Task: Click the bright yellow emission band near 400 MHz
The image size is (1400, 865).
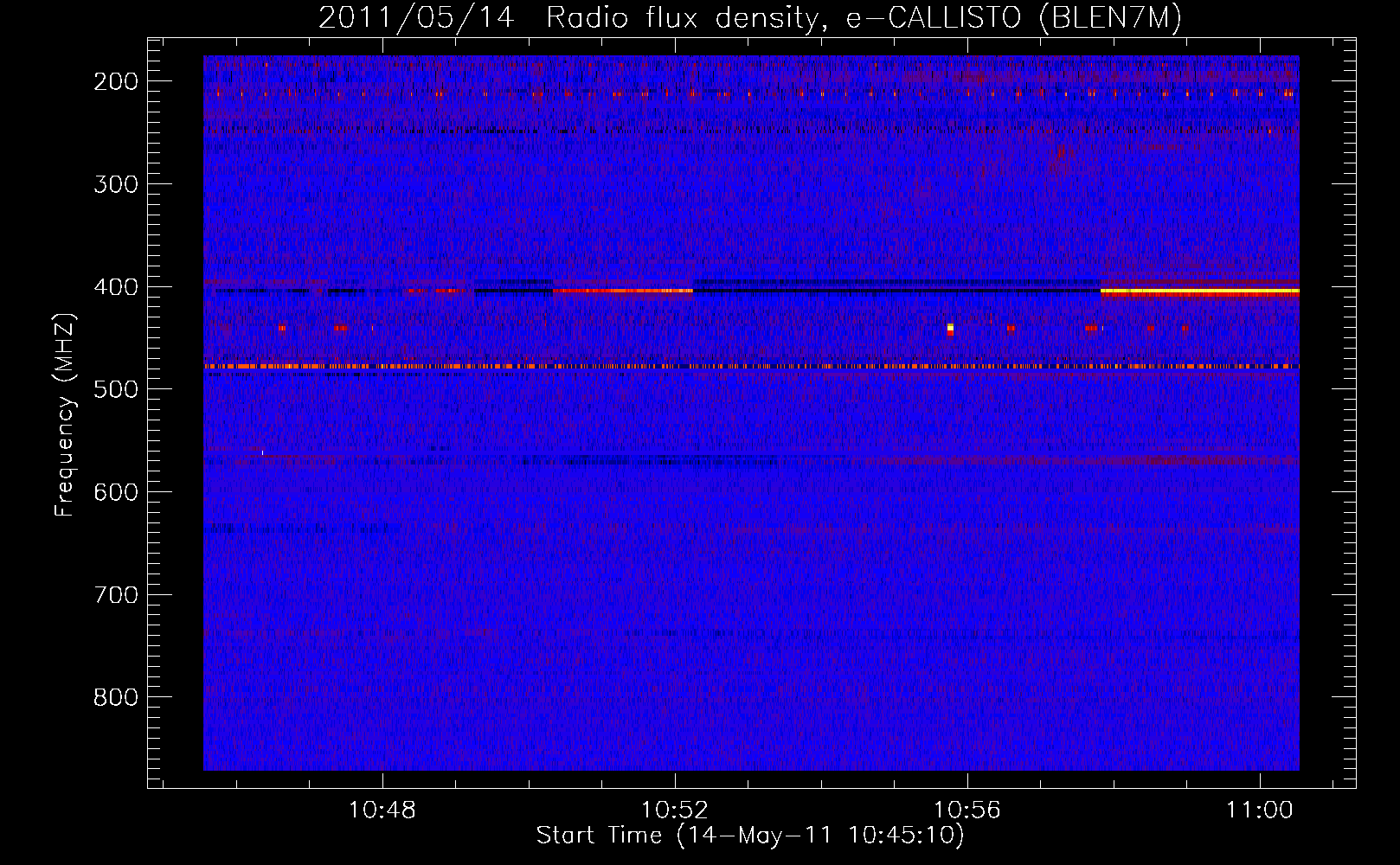Action: (1199, 292)
